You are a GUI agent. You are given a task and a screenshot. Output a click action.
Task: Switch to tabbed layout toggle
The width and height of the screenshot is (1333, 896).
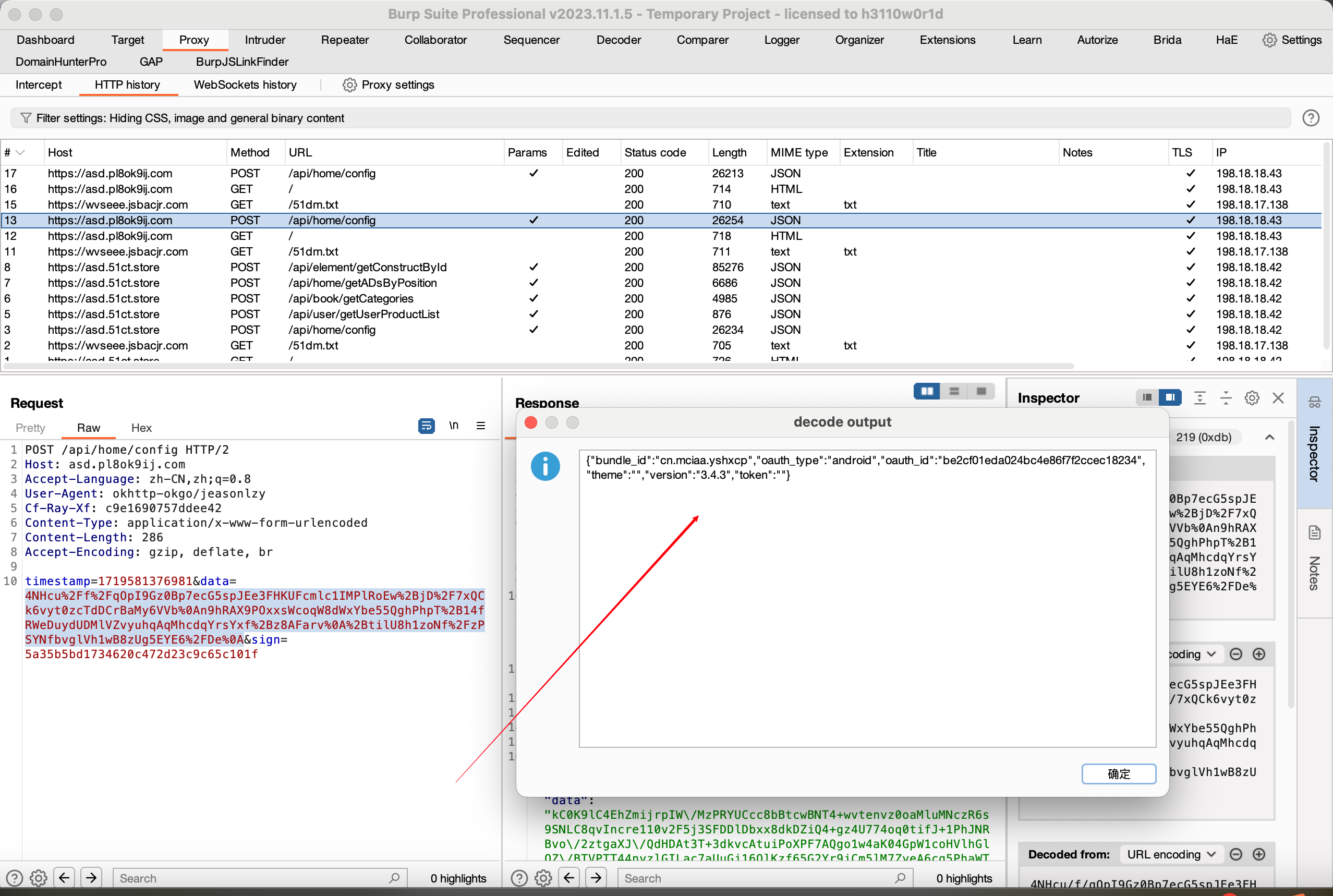(981, 392)
